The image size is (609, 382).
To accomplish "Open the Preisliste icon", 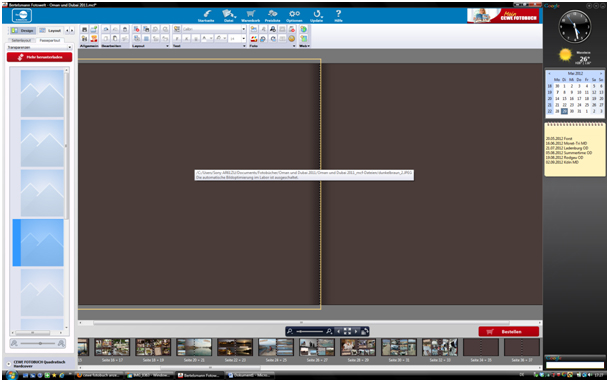I will tap(272, 15).
